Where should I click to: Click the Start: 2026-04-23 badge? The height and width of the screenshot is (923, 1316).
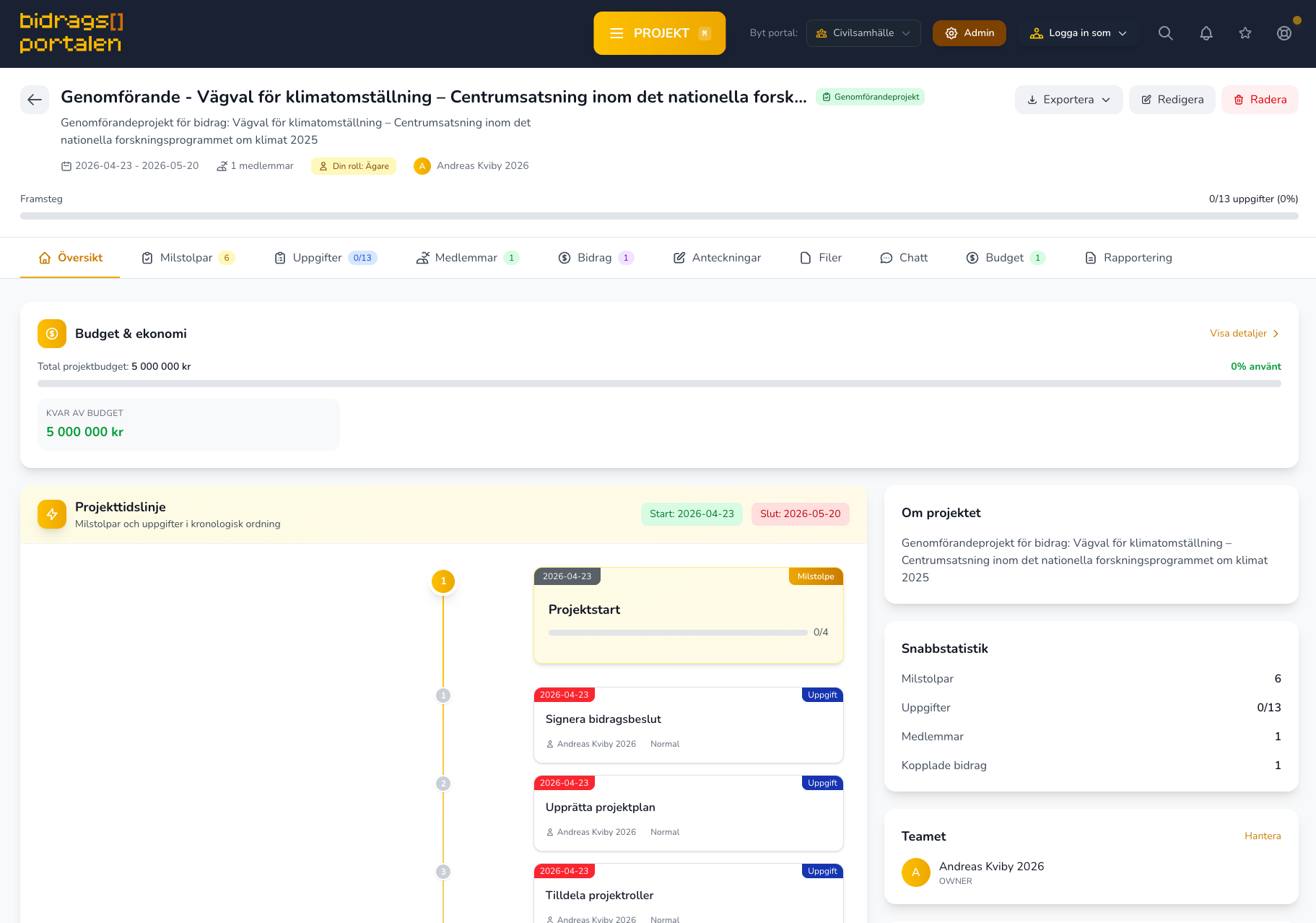[x=692, y=514]
